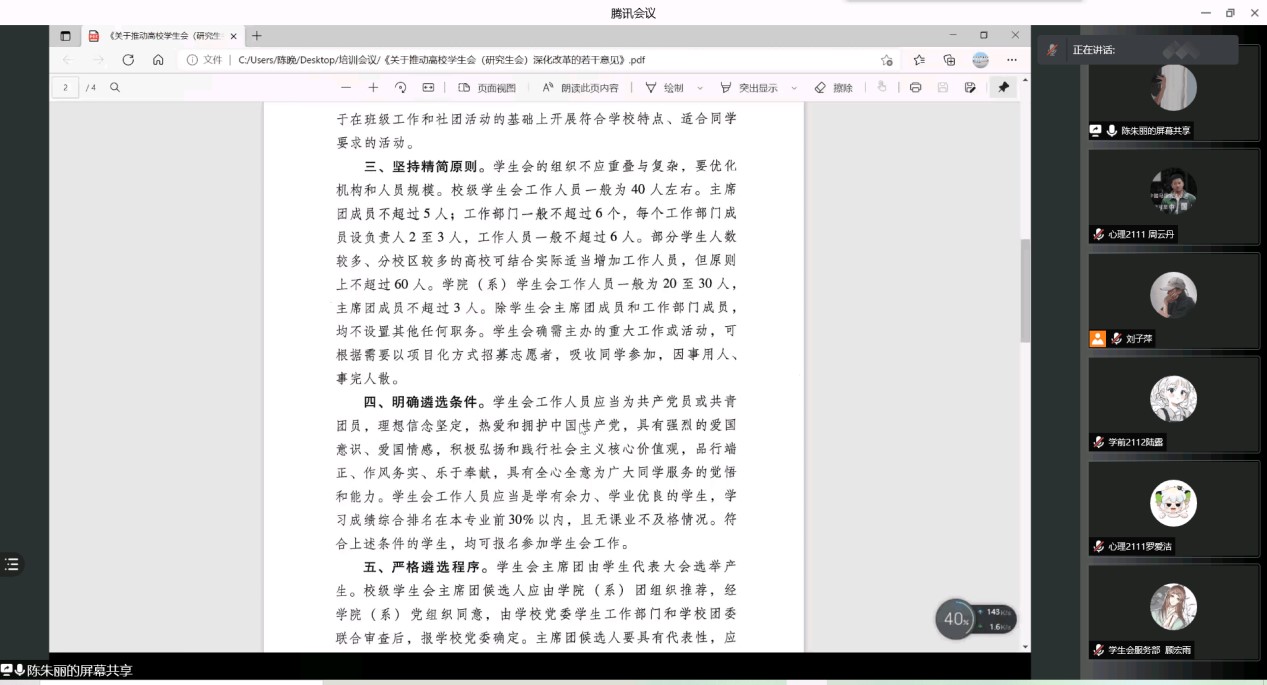Open the Edge tab actions menu icon
The height and width of the screenshot is (685, 1267).
click(x=66, y=36)
